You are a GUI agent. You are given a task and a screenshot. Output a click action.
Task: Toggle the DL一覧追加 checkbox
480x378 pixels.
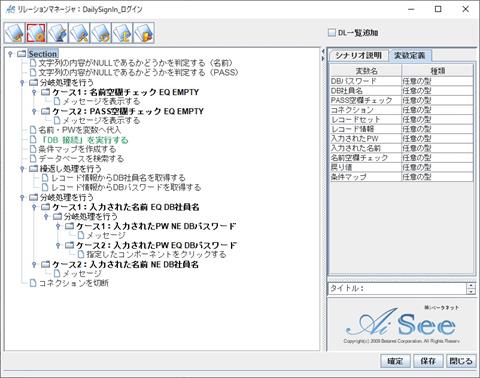pyautogui.click(x=332, y=33)
